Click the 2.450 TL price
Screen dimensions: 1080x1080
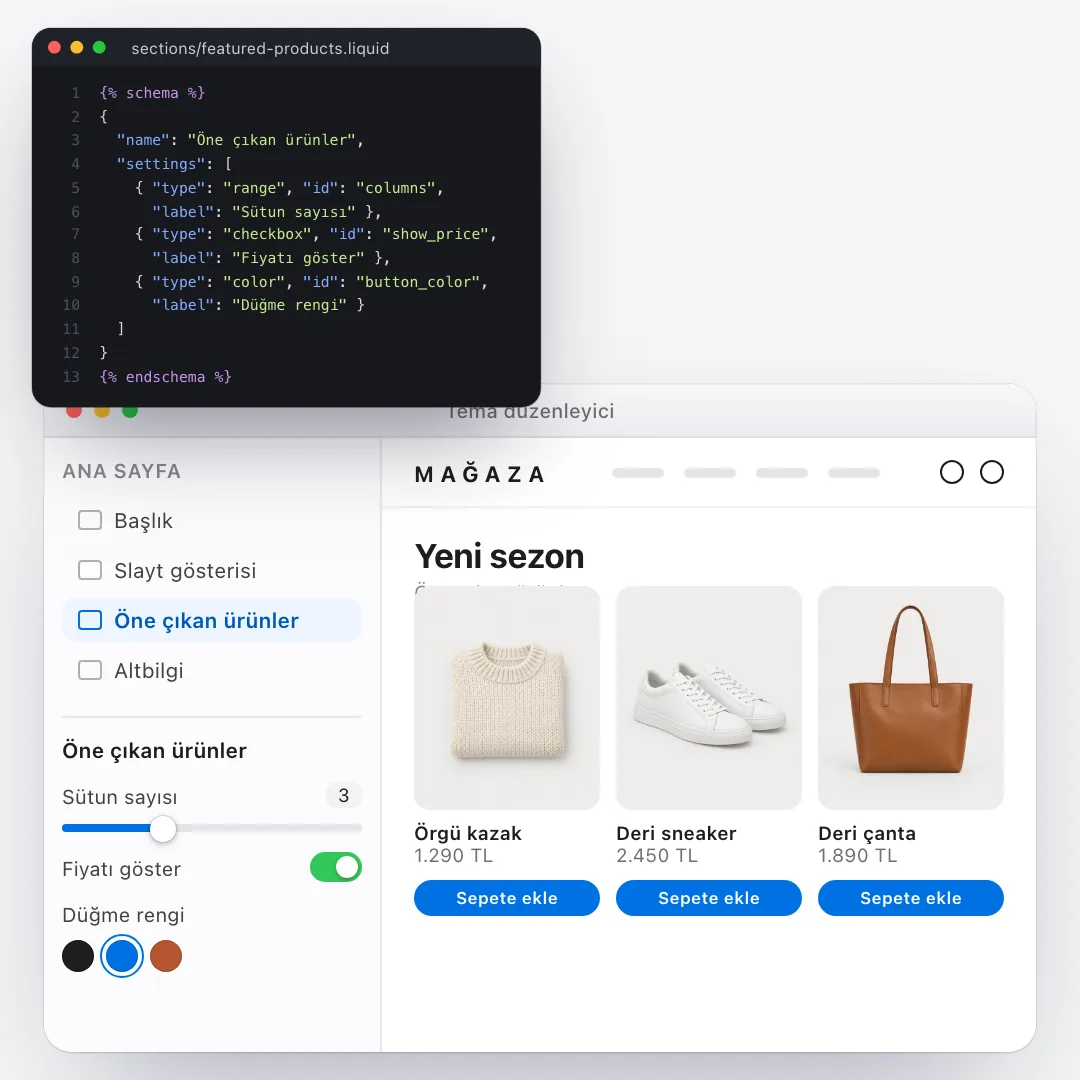656,855
